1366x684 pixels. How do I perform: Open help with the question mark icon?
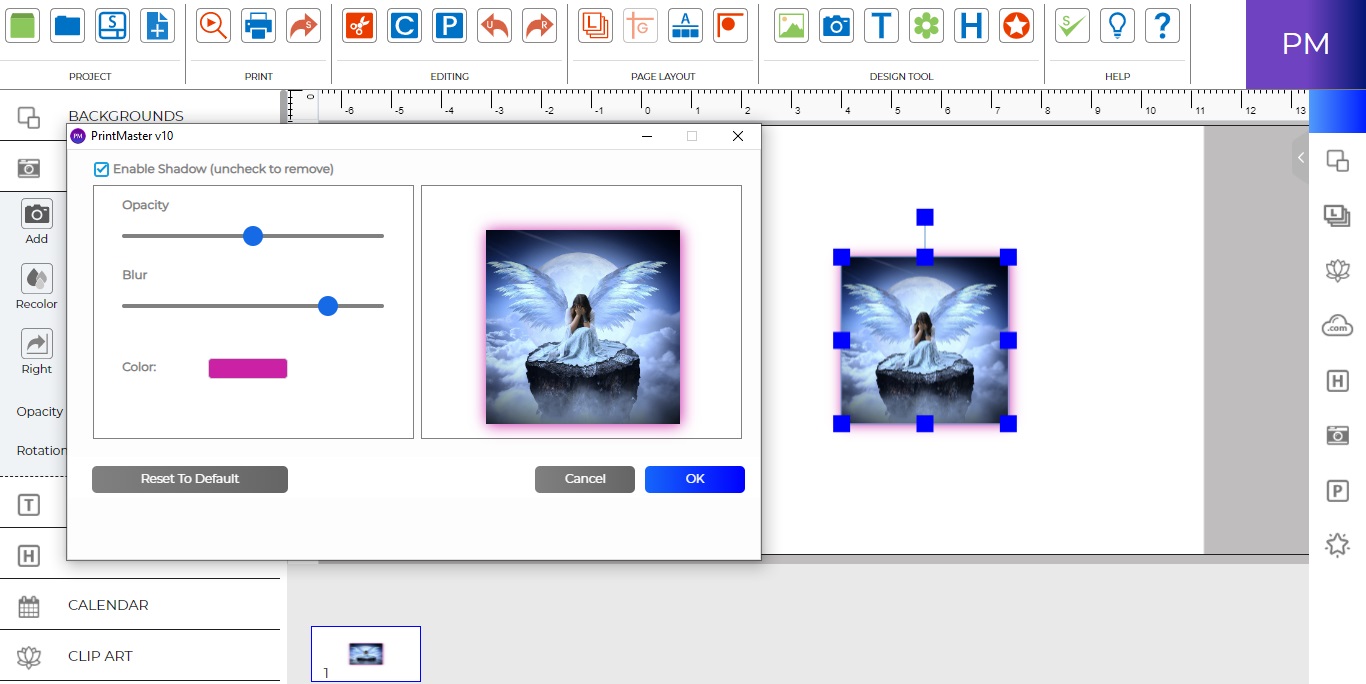[x=1162, y=25]
